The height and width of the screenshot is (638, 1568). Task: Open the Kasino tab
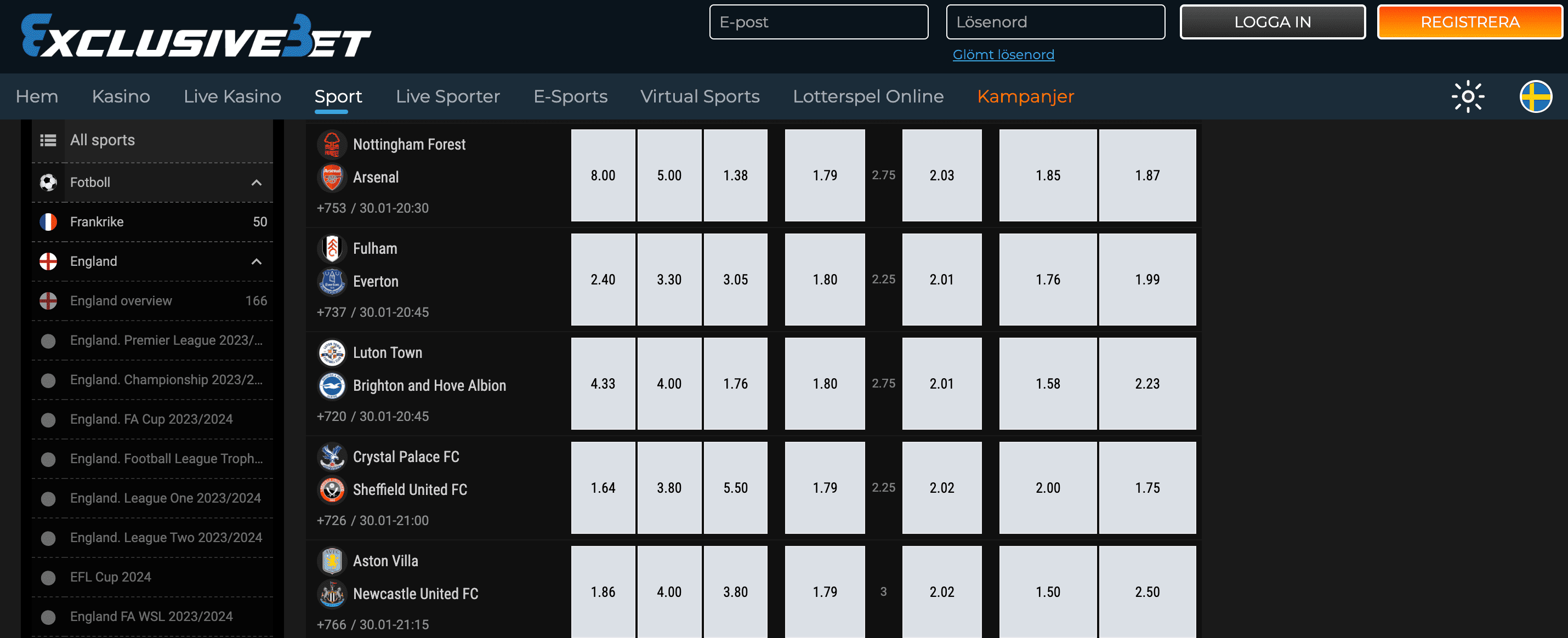pyautogui.click(x=121, y=96)
